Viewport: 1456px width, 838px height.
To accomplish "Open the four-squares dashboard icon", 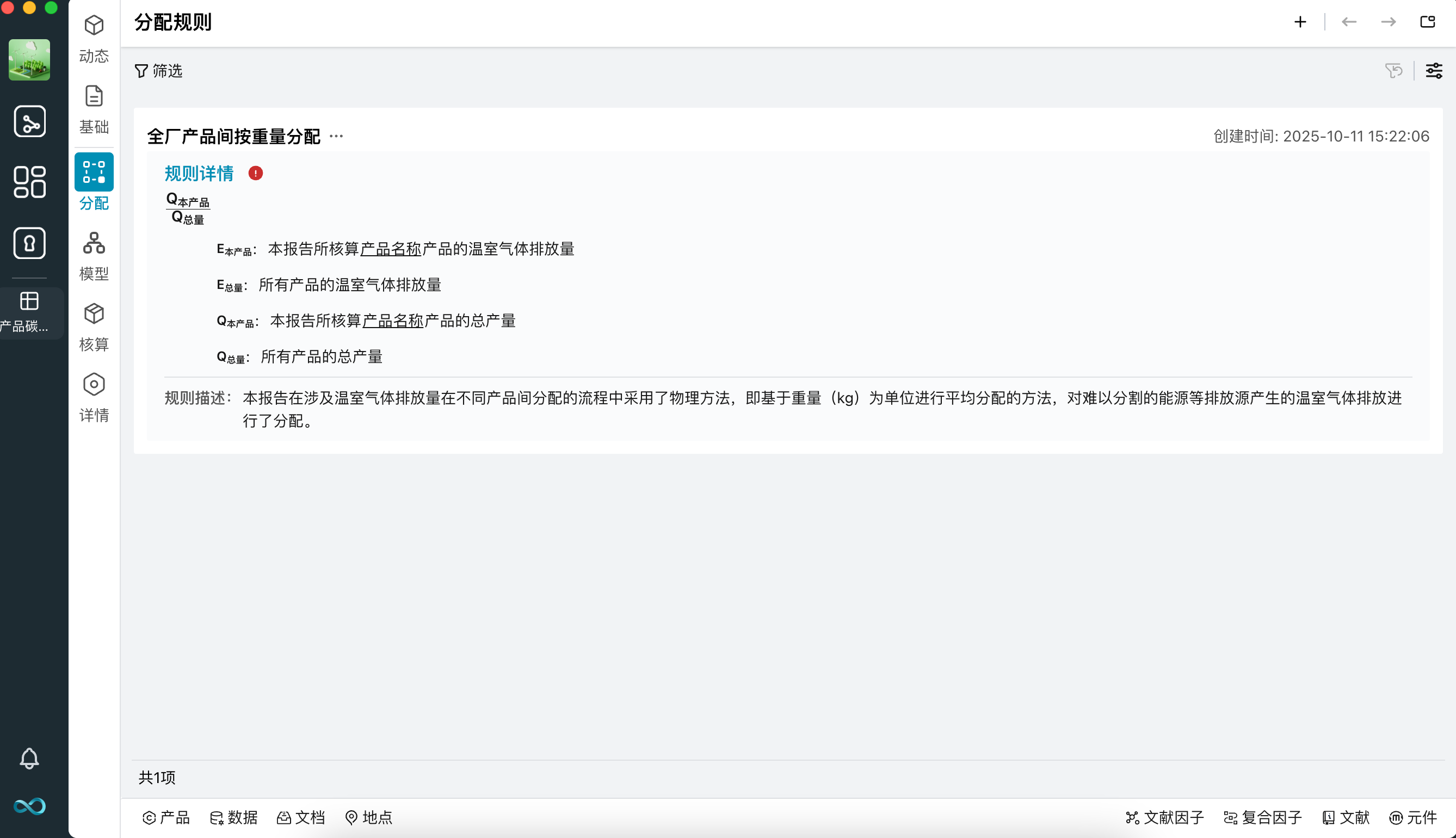I will (29, 182).
